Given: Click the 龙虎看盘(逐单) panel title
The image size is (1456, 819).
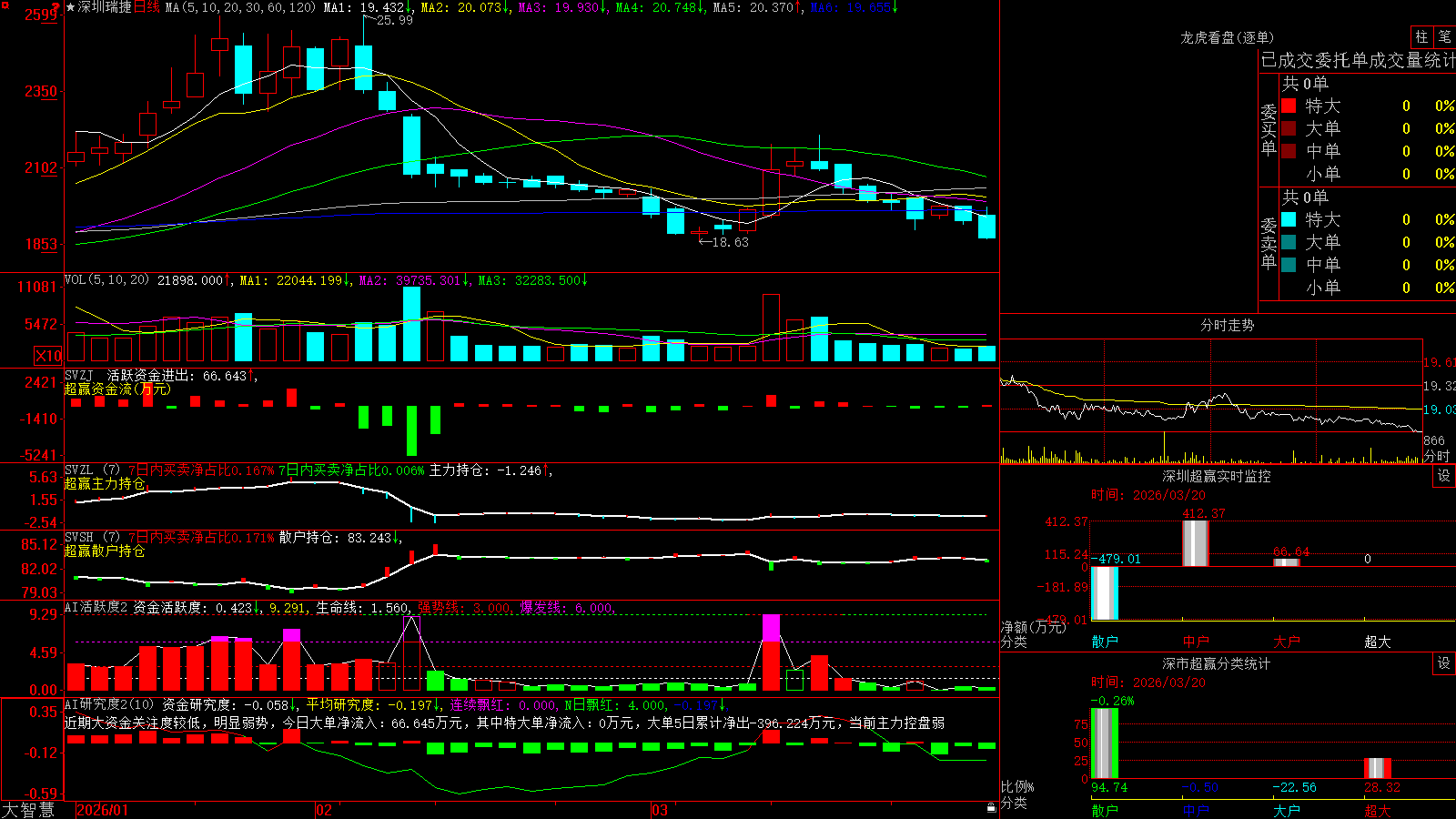Looking at the screenshot, I should pos(1227,37).
